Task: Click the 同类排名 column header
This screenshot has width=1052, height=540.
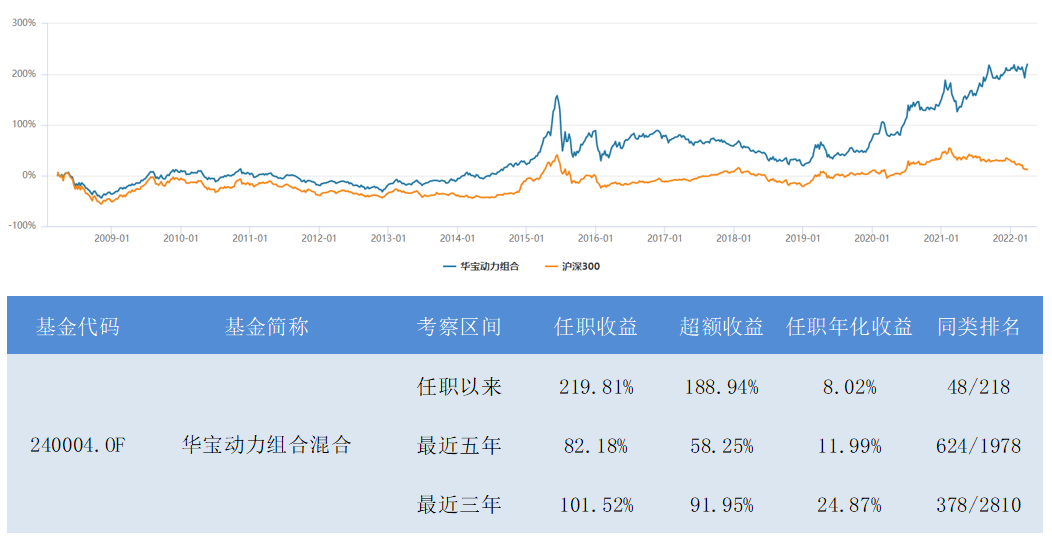Action: [x=979, y=326]
